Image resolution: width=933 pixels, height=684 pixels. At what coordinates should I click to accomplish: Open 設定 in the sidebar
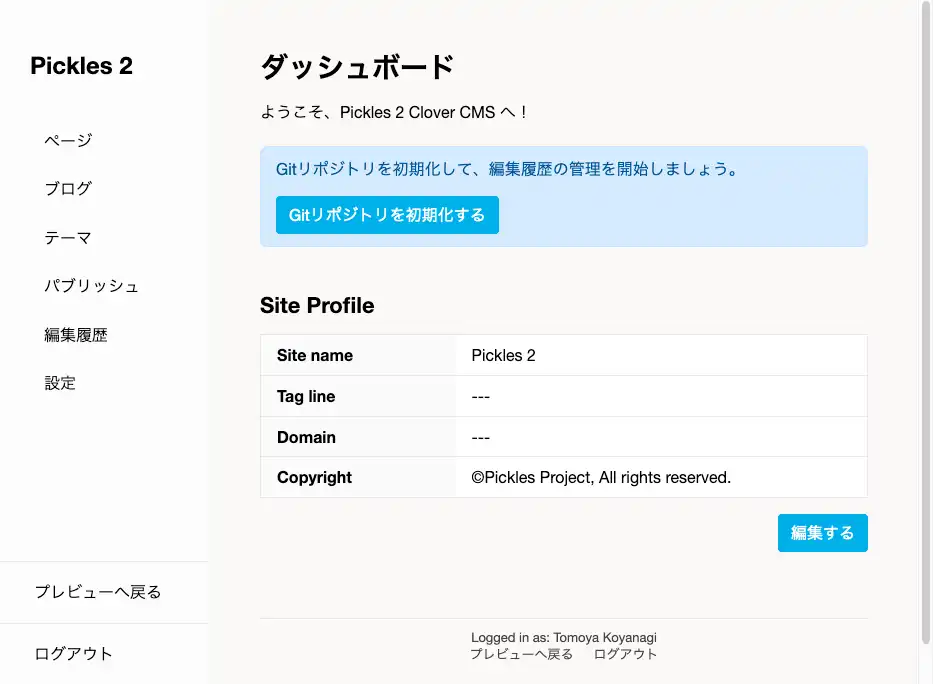click(x=60, y=383)
